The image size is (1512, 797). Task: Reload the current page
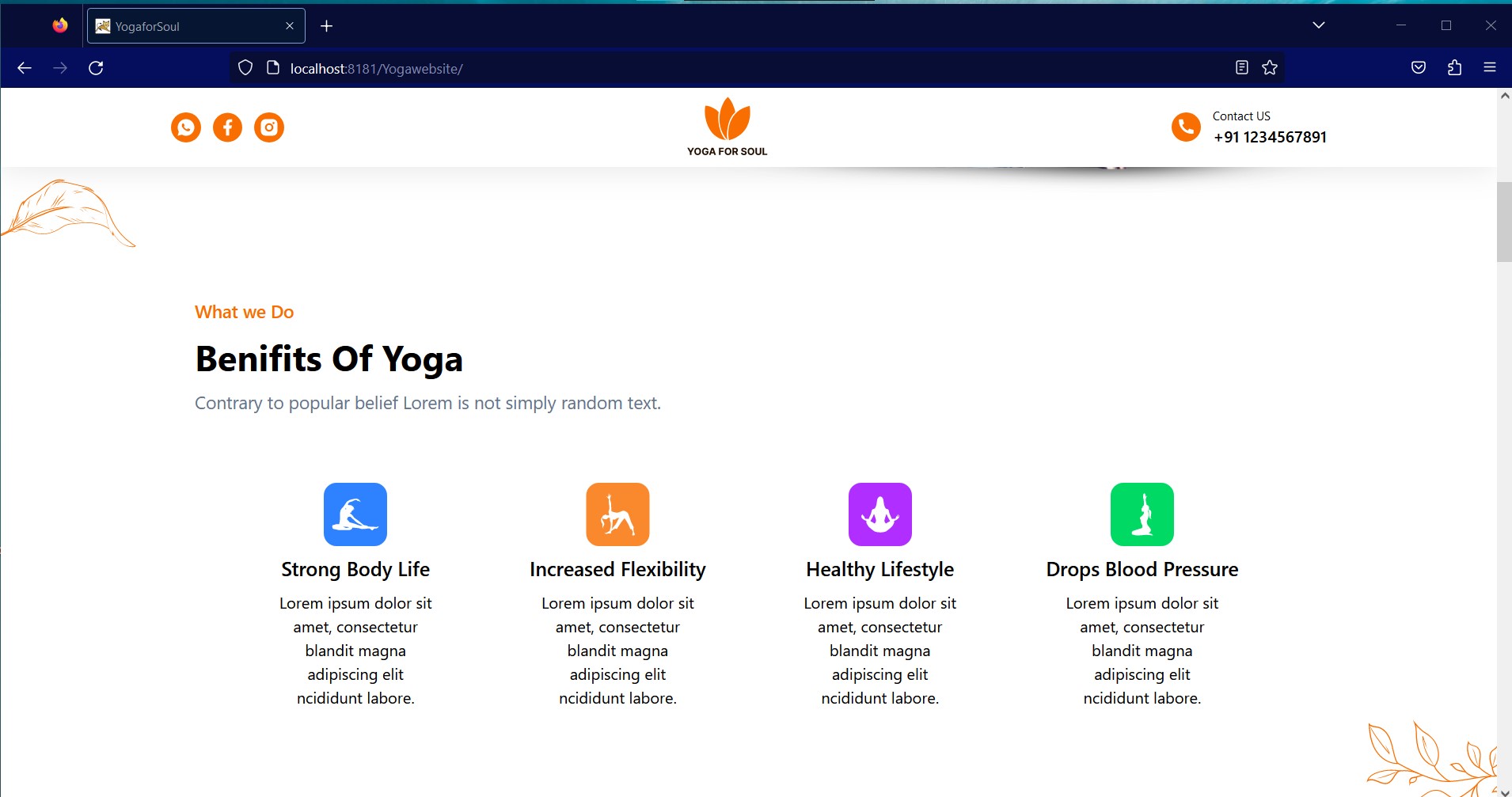pyautogui.click(x=96, y=68)
